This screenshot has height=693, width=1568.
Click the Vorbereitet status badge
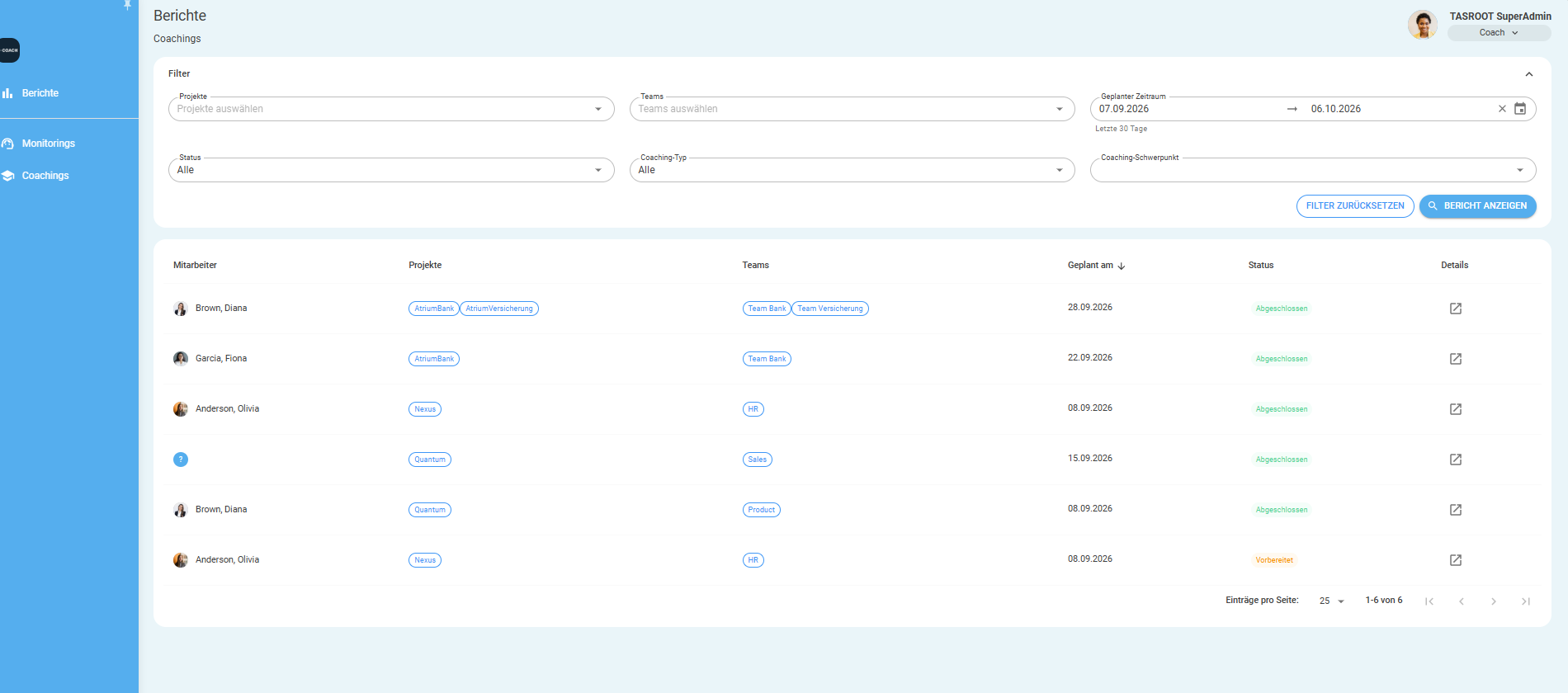1274,560
